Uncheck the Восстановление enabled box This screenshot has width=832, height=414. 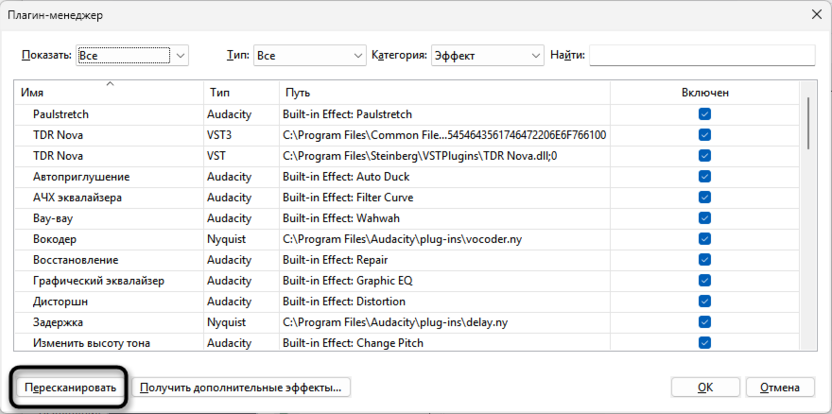pos(705,260)
